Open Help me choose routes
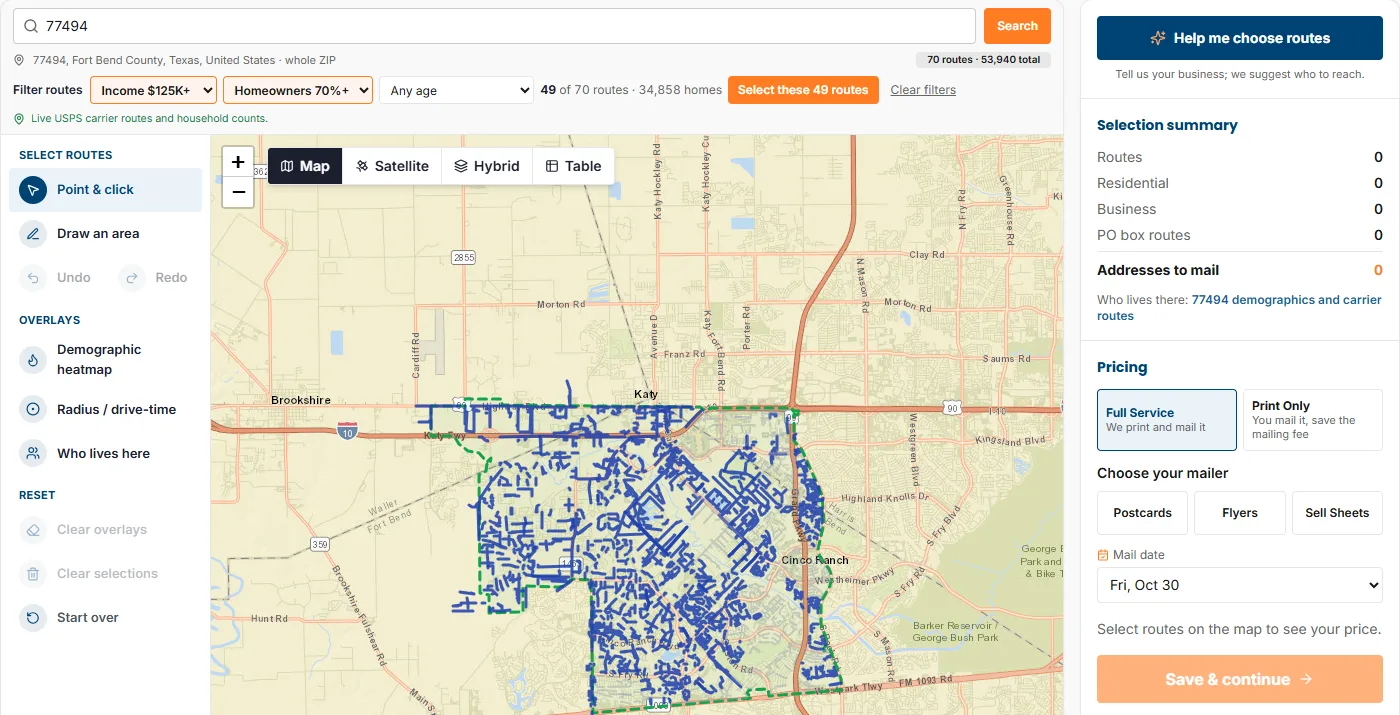 pyautogui.click(x=1240, y=38)
